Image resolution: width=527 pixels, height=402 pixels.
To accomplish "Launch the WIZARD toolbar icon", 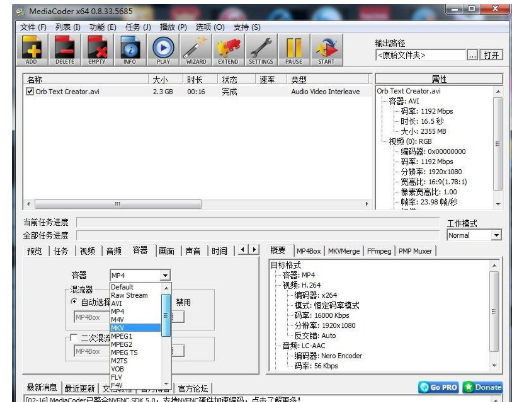I will 196,50.
